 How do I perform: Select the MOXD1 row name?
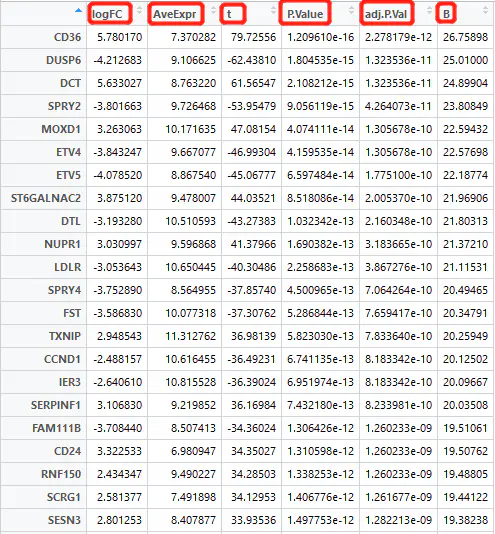pyautogui.click(x=61, y=129)
